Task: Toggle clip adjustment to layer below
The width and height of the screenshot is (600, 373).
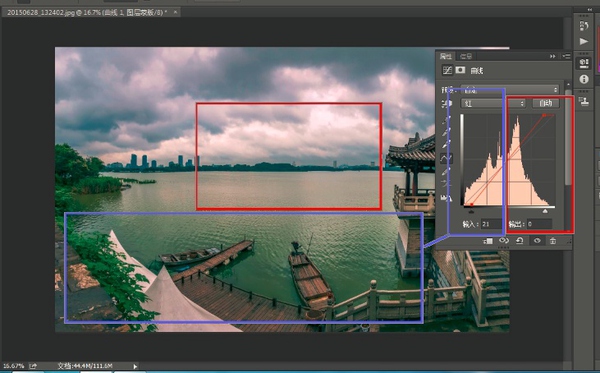Action: (488, 241)
